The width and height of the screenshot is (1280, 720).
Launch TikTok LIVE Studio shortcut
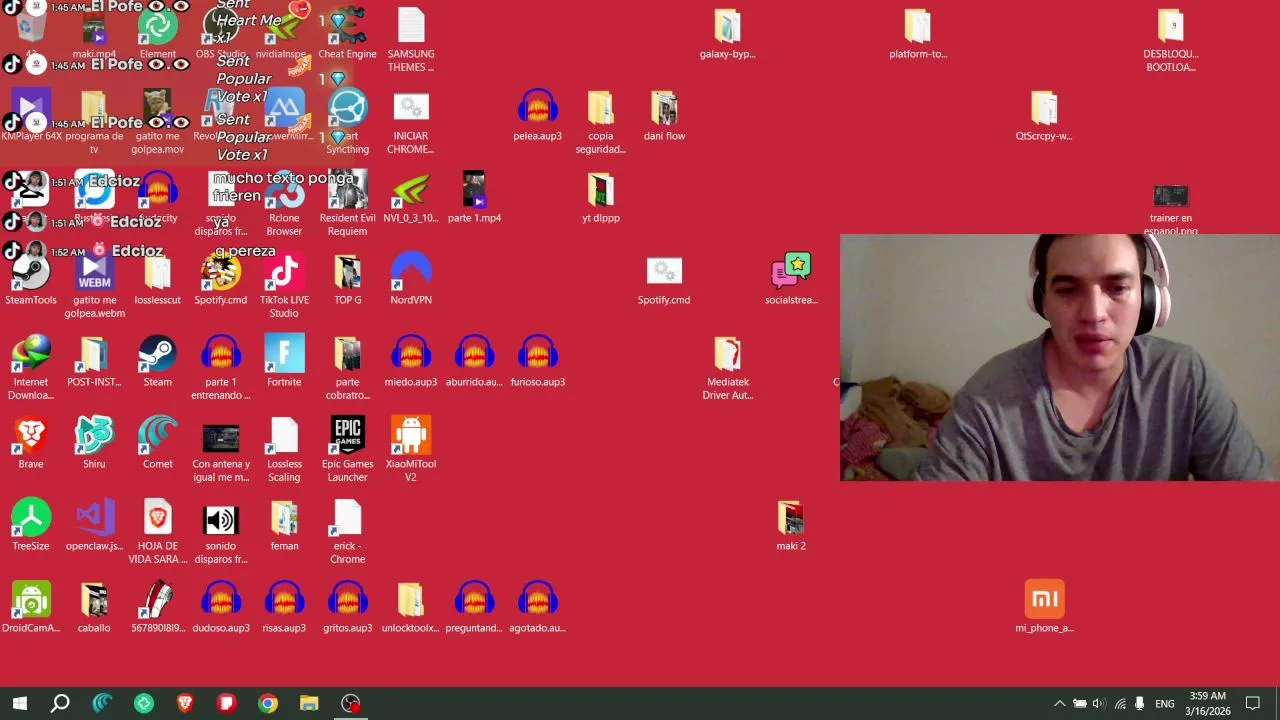tap(284, 286)
